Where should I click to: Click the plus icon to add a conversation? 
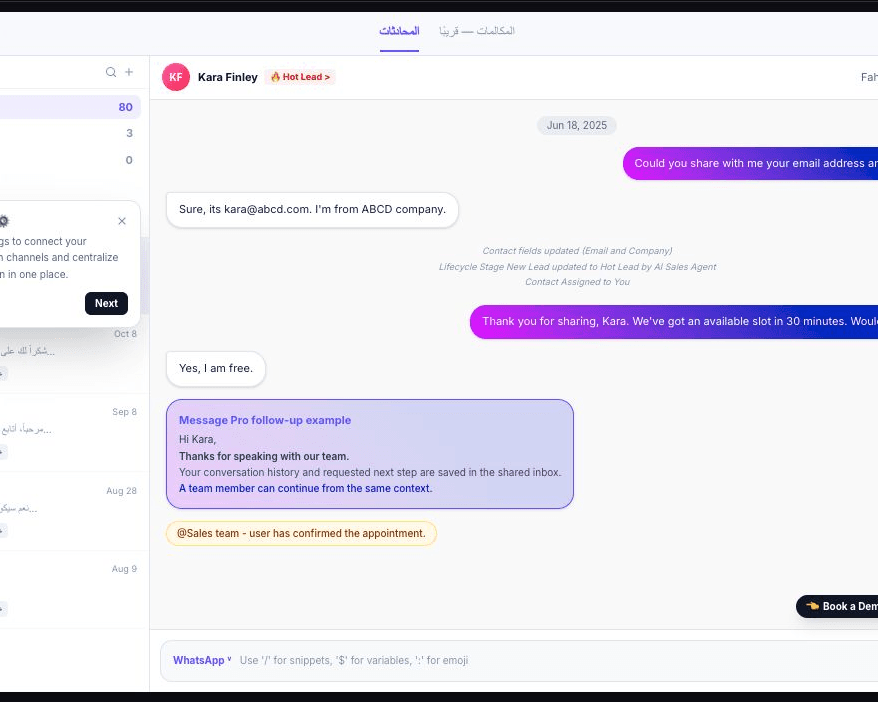(129, 72)
